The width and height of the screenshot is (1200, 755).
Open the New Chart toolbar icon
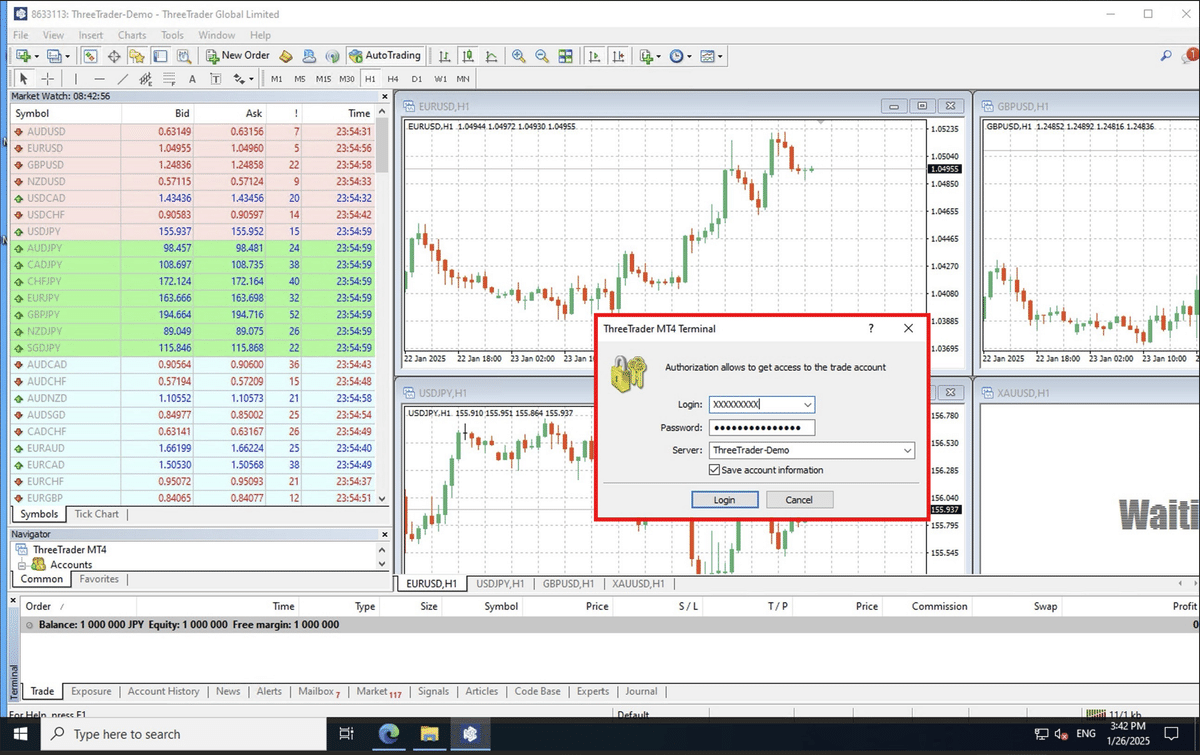click(23, 56)
